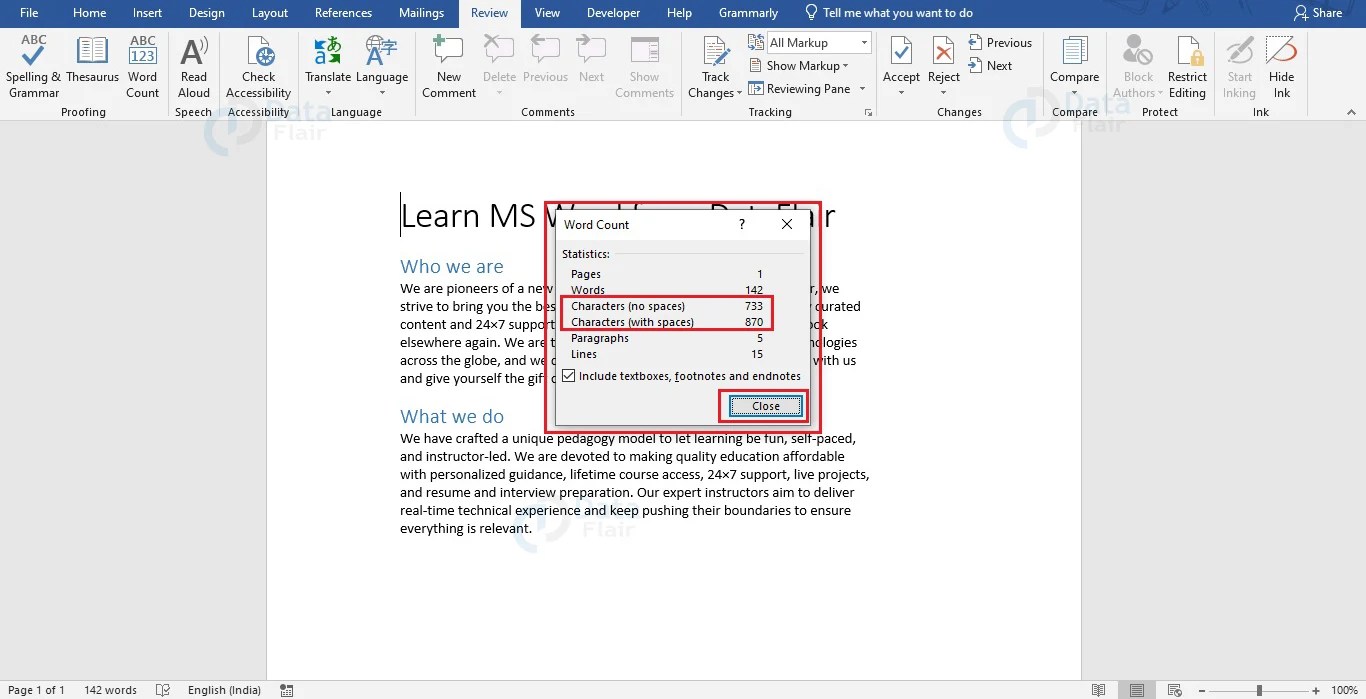Open the Grammarly menu
1366x699 pixels.
point(748,13)
